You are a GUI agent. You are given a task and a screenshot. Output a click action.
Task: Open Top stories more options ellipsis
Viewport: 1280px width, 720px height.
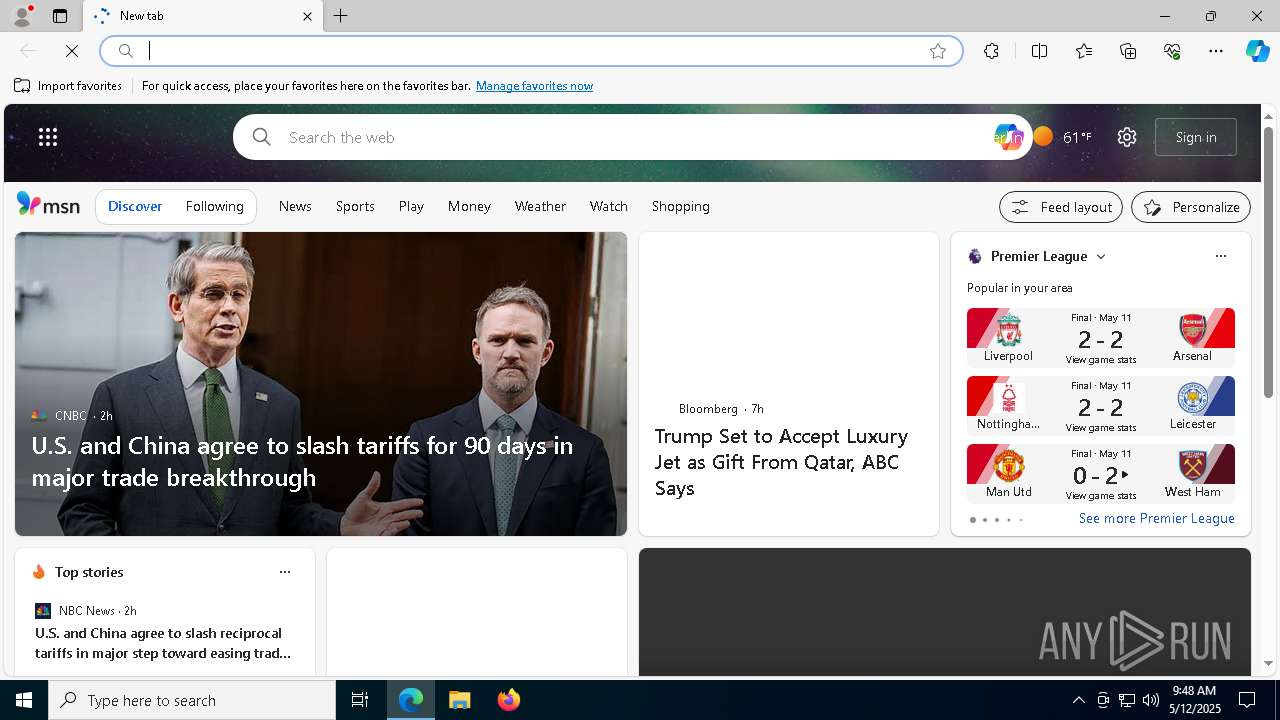click(x=285, y=572)
